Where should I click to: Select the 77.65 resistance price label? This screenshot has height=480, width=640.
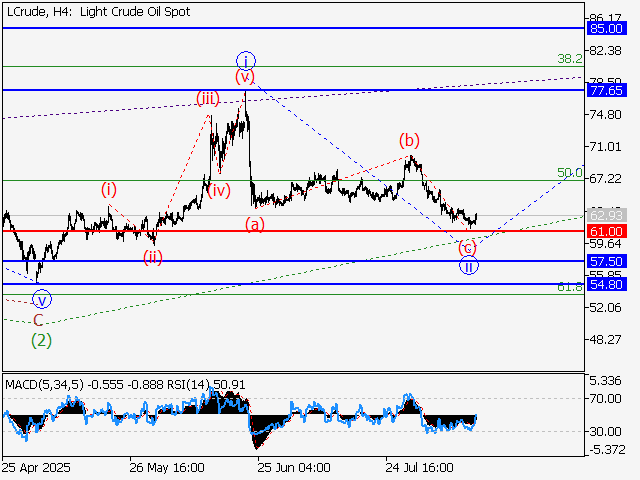coord(607,90)
